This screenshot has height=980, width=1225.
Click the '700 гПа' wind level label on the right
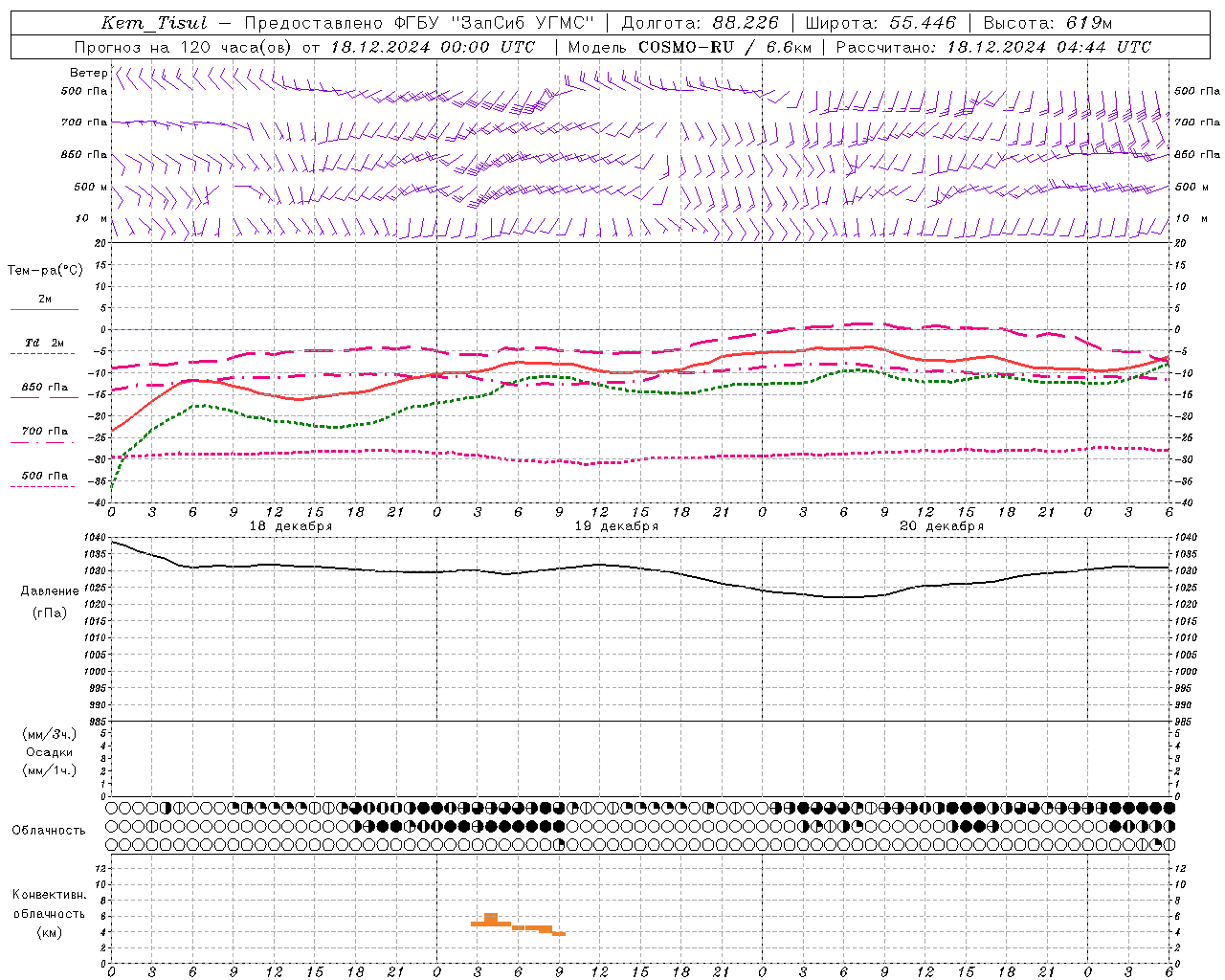pyautogui.click(x=1197, y=122)
